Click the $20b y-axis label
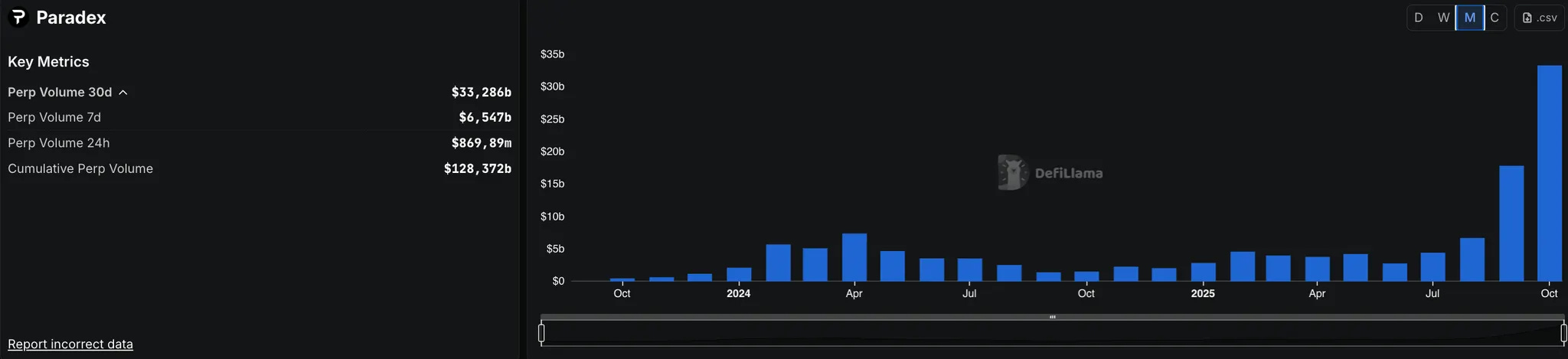 552,152
